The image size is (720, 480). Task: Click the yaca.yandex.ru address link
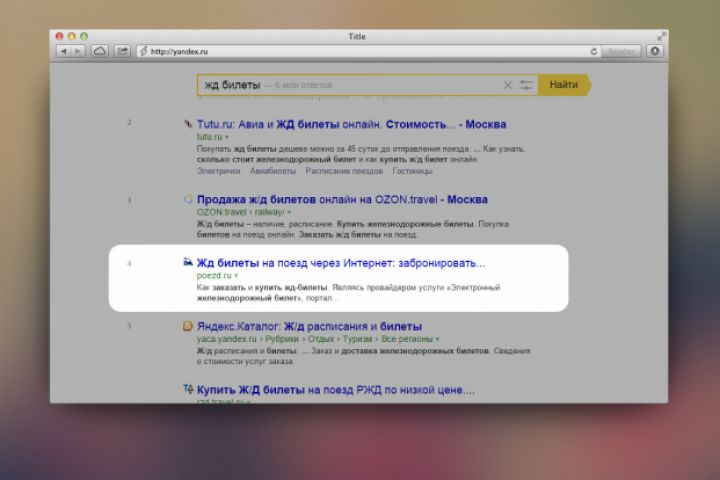pos(226,339)
